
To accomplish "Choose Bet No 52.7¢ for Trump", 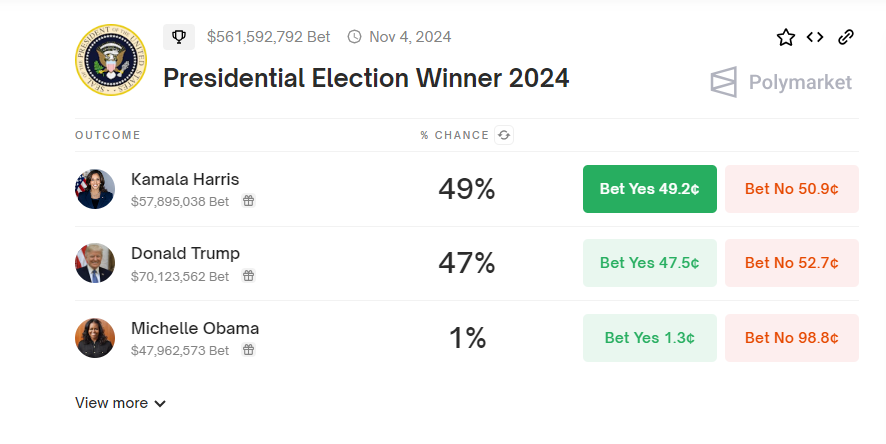I will point(791,263).
